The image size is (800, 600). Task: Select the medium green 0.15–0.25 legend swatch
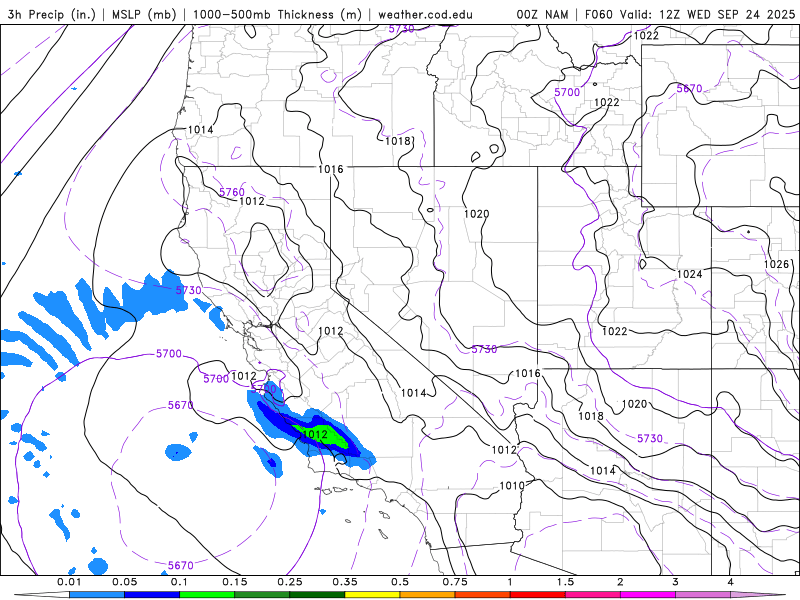tap(262, 595)
